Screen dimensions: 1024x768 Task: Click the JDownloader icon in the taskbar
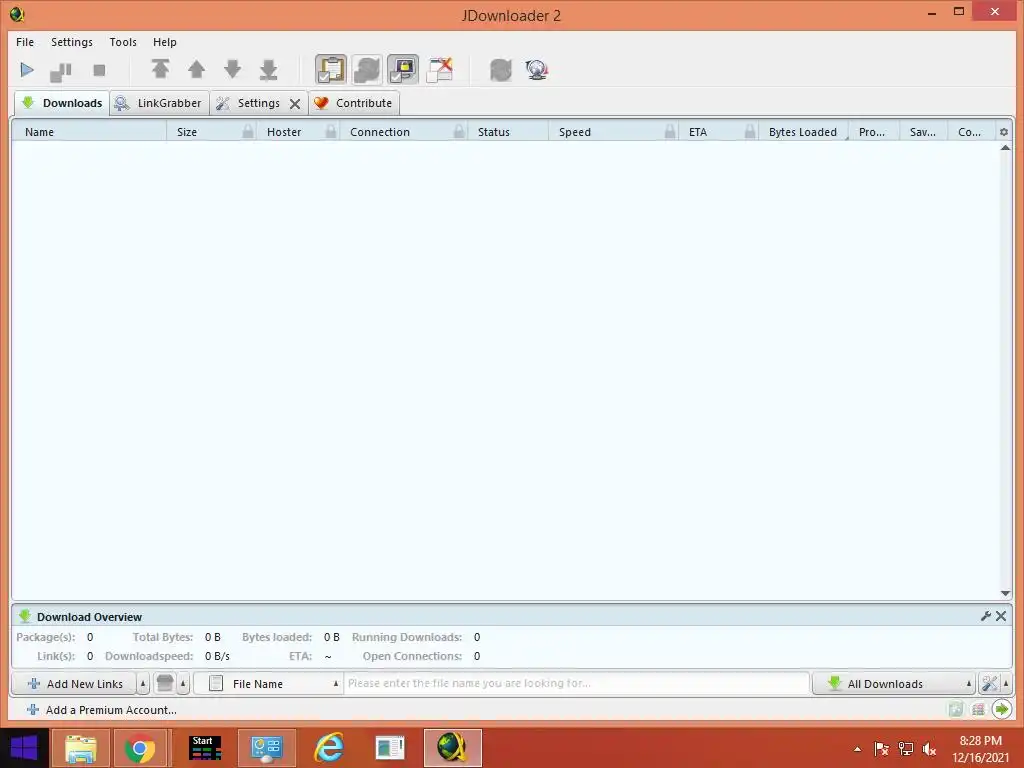click(453, 748)
